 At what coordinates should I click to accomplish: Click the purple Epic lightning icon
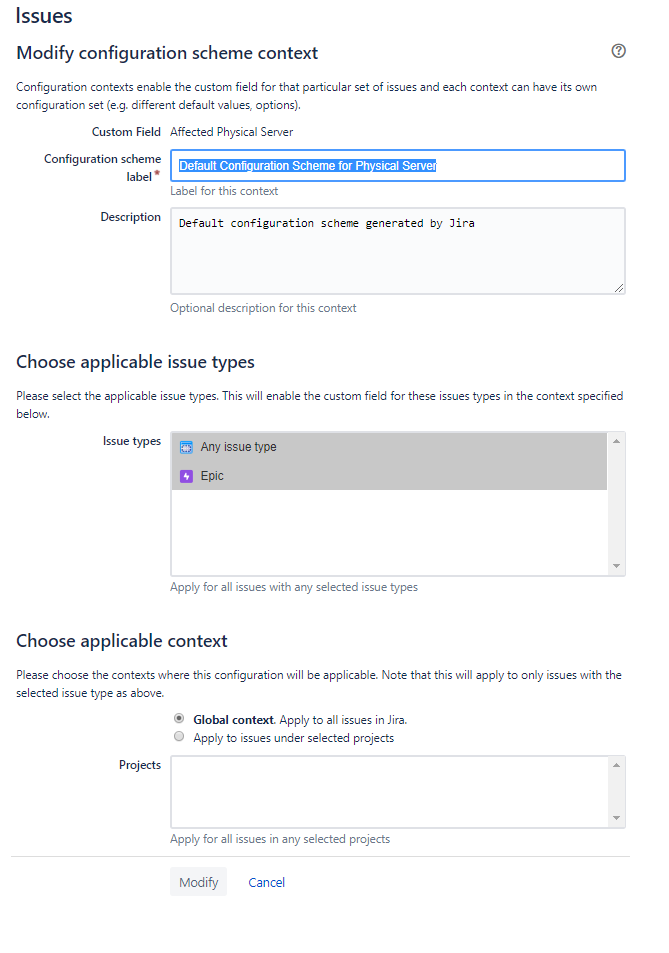[x=186, y=476]
